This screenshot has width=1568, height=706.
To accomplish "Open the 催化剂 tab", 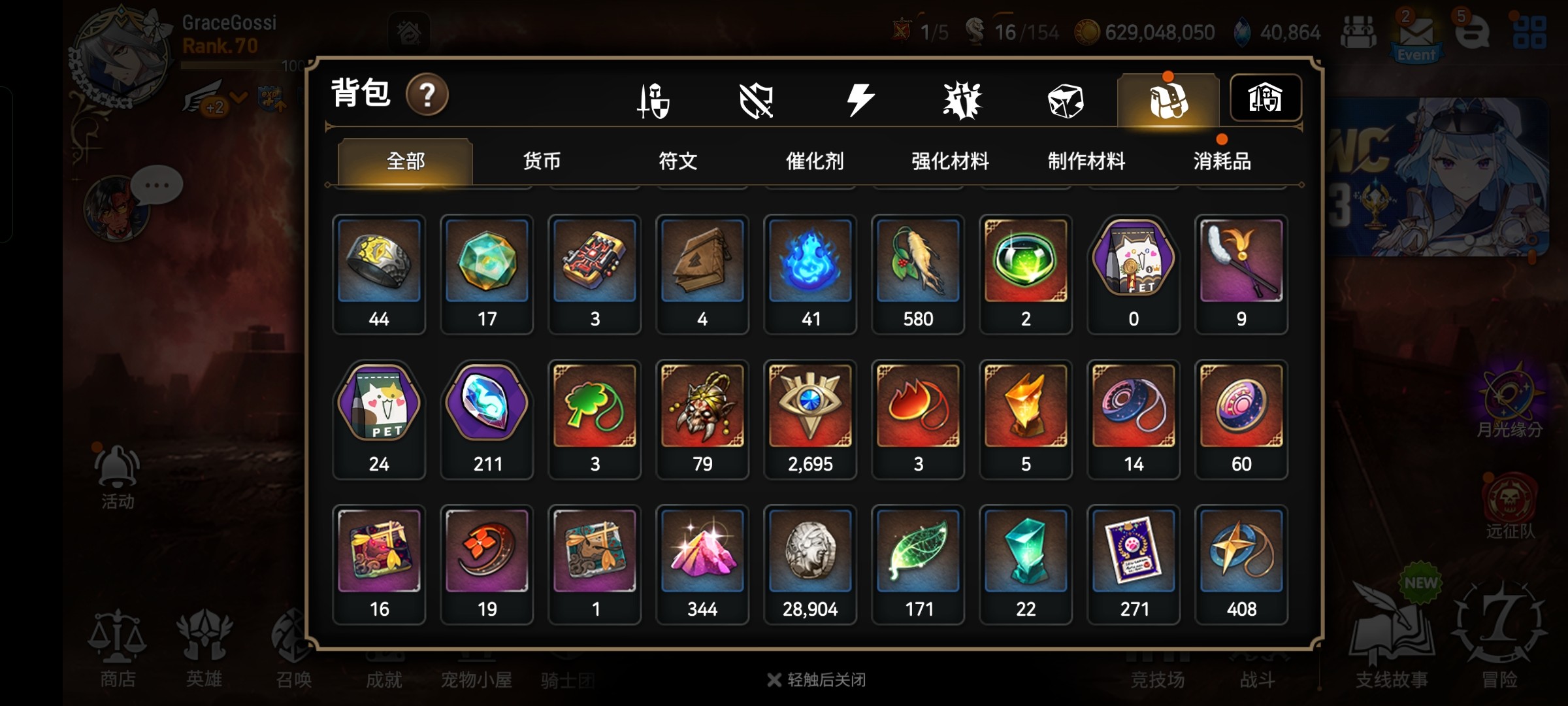I will click(815, 161).
